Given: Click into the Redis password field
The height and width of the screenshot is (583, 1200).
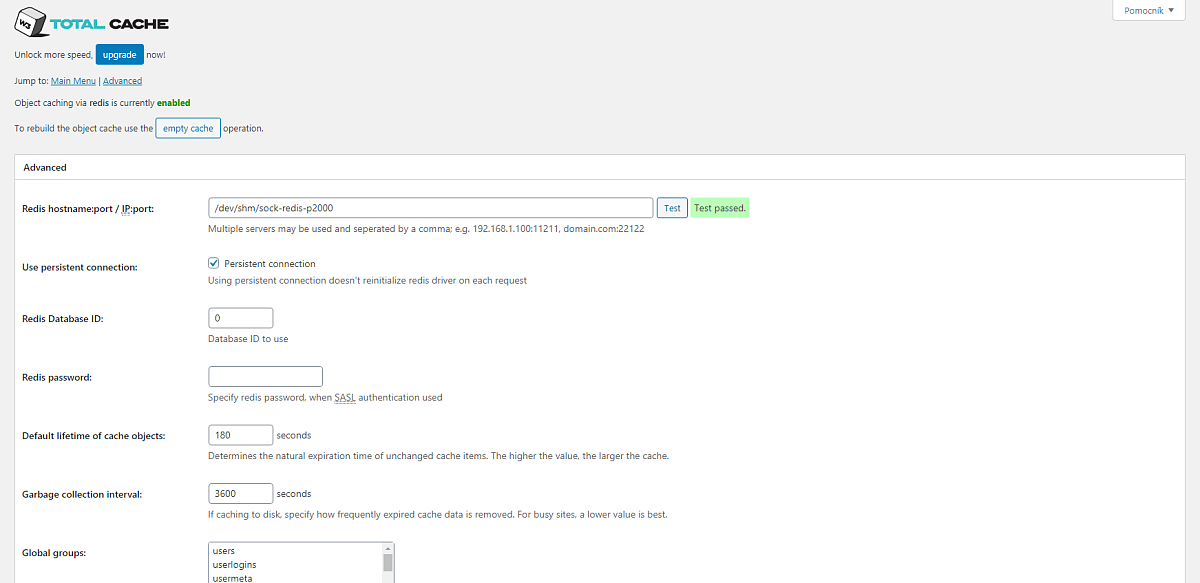Looking at the screenshot, I should [x=265, y=377].
